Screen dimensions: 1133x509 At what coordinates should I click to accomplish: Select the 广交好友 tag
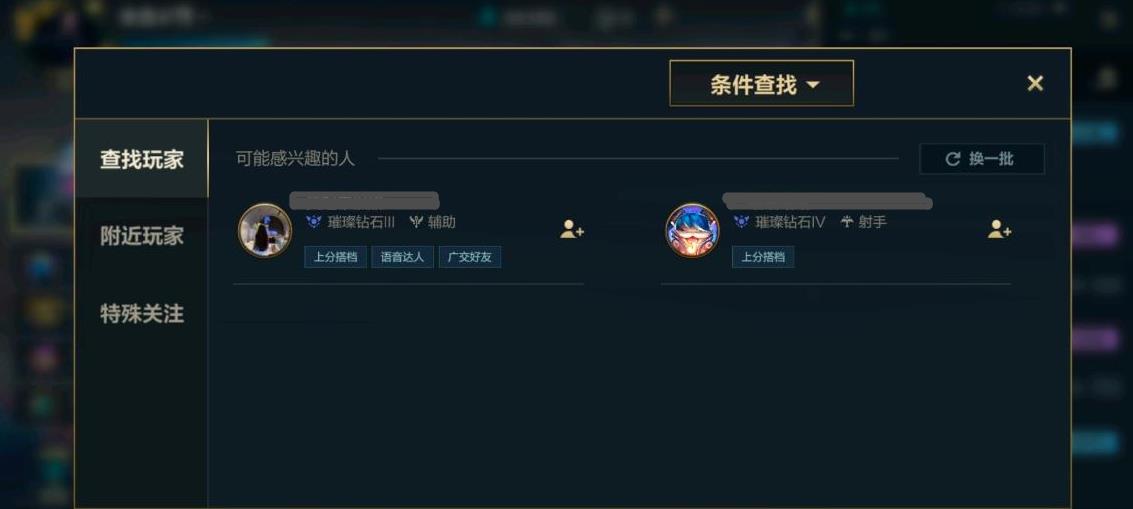(x=470, y=257)
